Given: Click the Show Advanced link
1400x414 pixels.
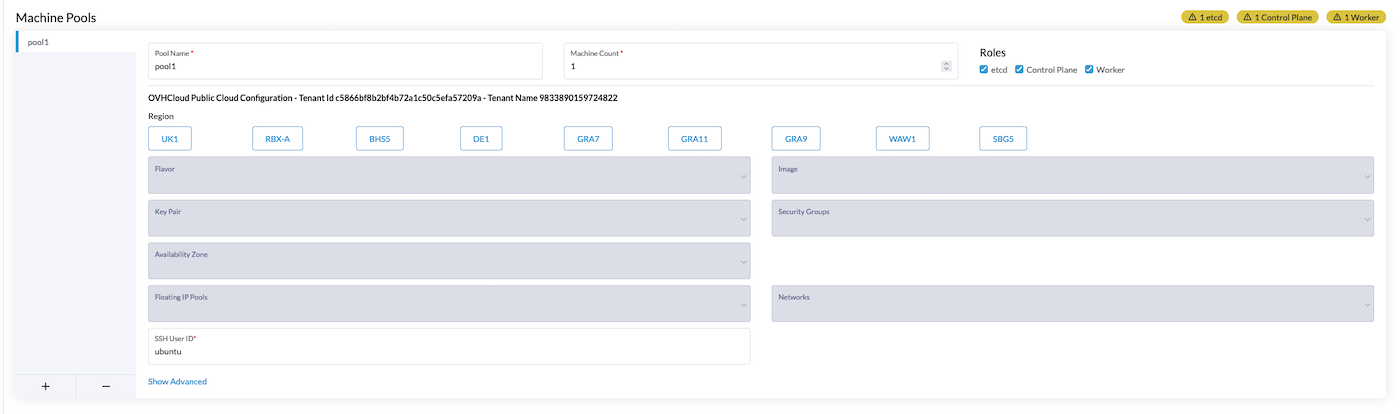Looking at the screenshot, I should coord(177,382).
